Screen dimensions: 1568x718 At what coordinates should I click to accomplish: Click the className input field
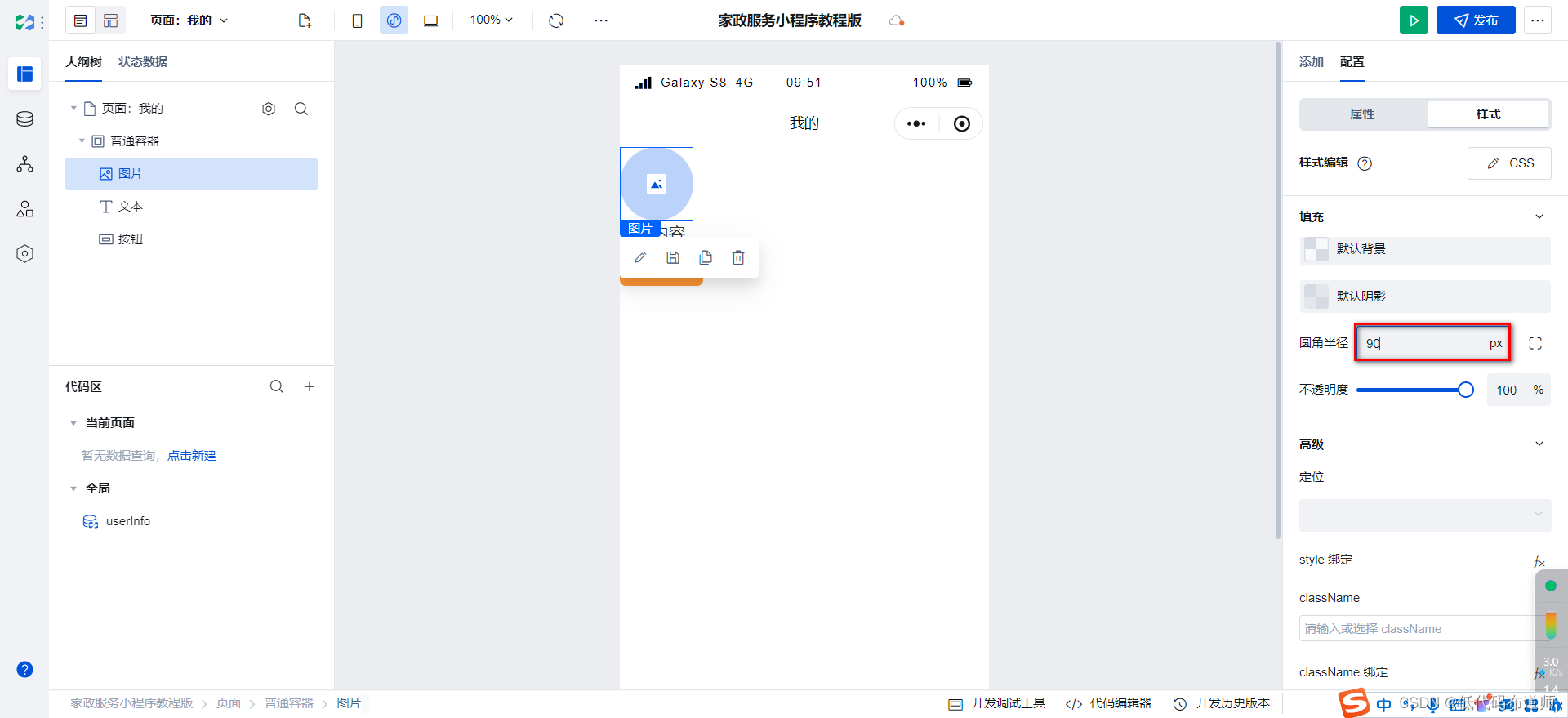tap(1425, 629)
